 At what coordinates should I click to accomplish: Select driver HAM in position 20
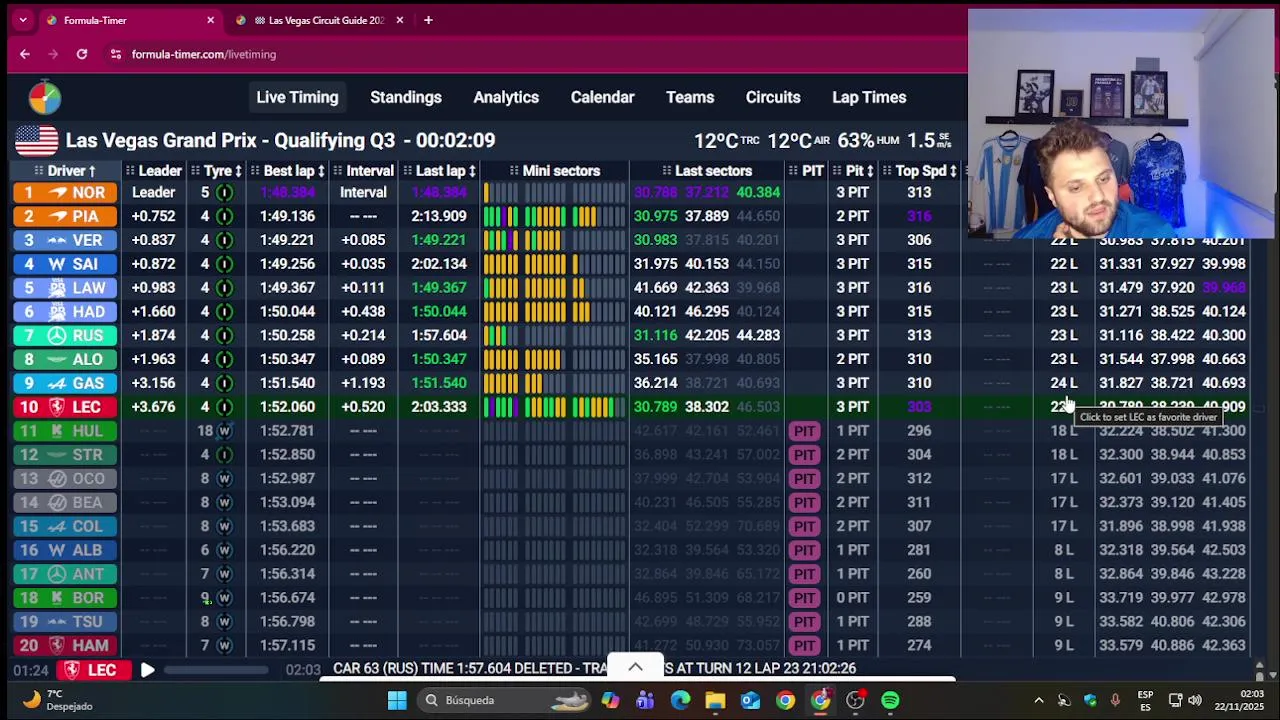point(66,645)
